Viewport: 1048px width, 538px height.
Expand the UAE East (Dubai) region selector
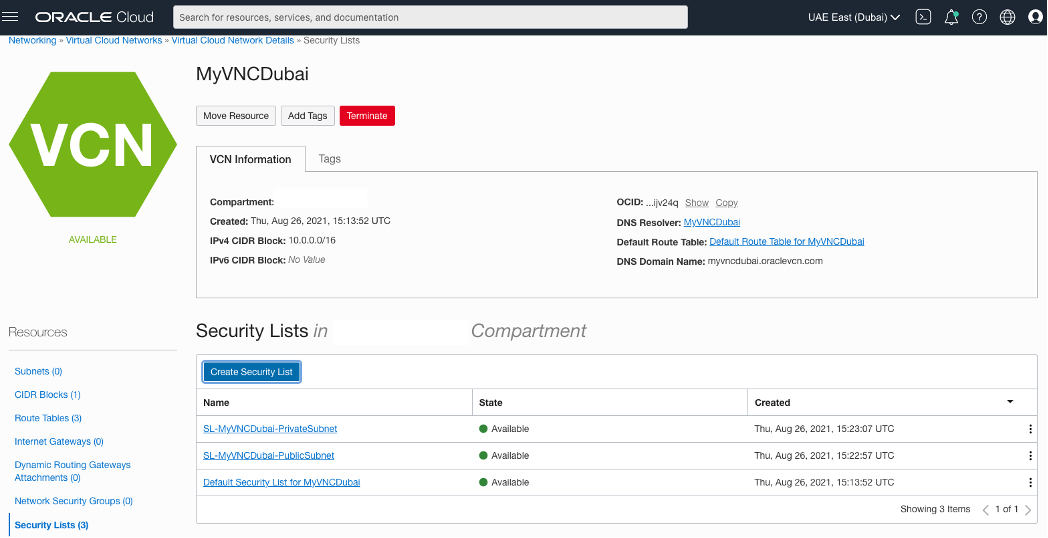click(x=854, y=17)
